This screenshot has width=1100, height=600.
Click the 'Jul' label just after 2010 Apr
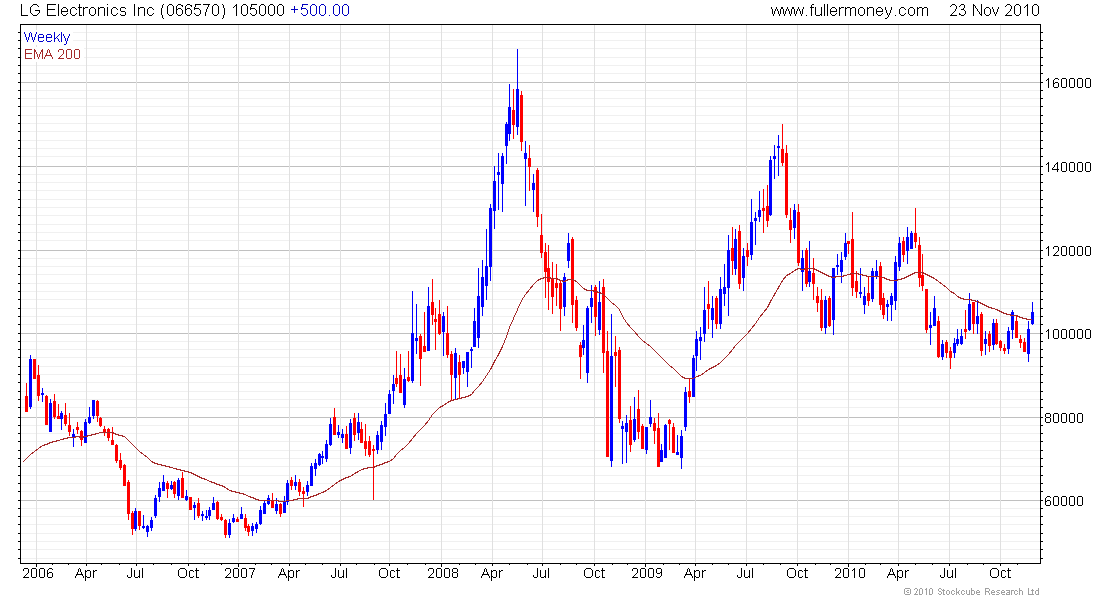coord(948,573)
